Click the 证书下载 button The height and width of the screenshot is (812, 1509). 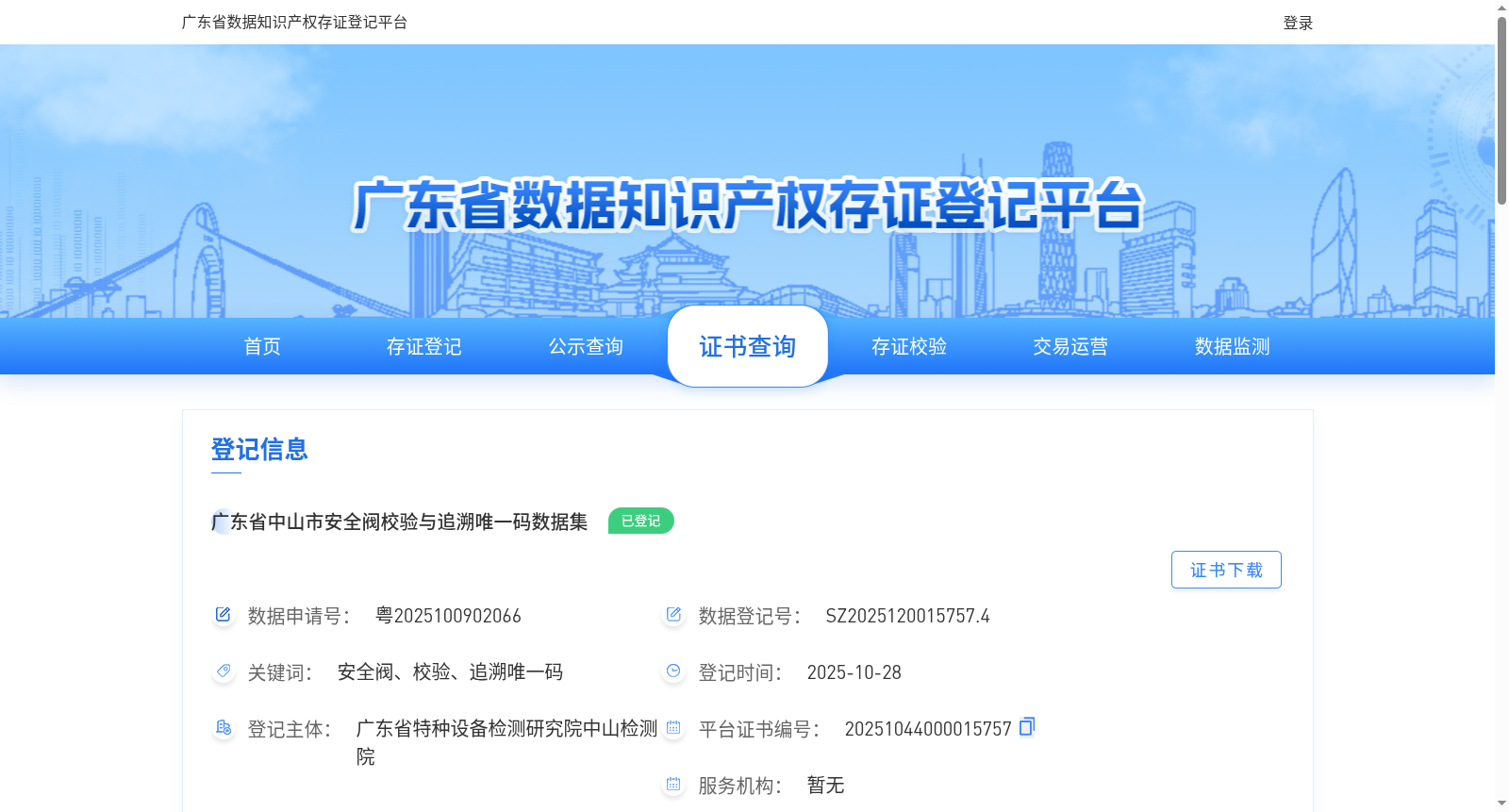point(1226,570)
